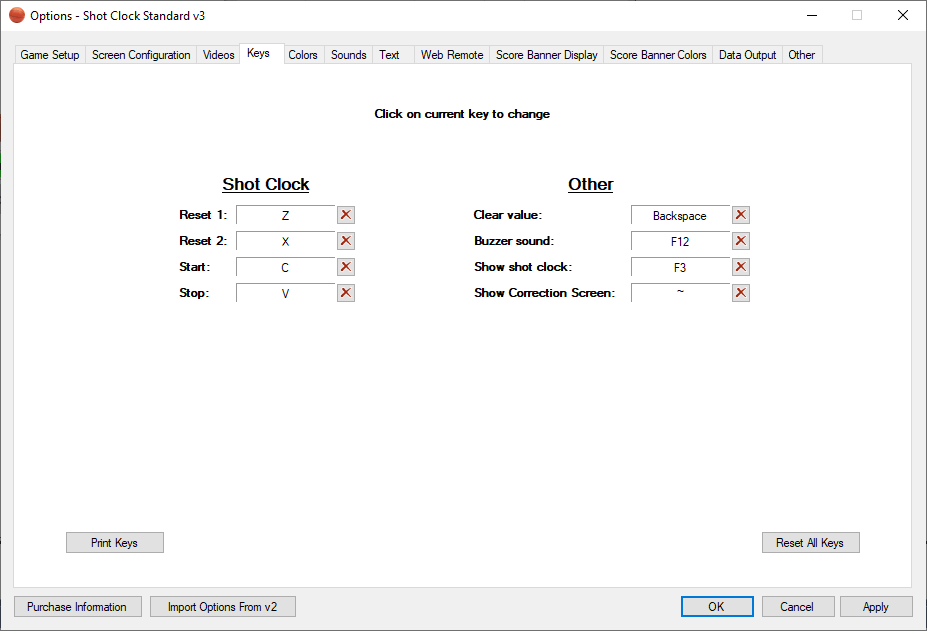
Task: Click the Start key field showing C
Action: point(285,268)
